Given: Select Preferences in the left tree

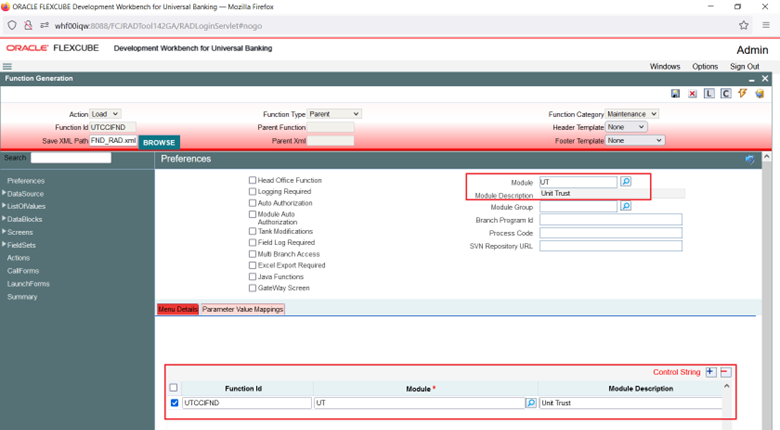Looking at the screenshot, I should click(x=26, y=181).
